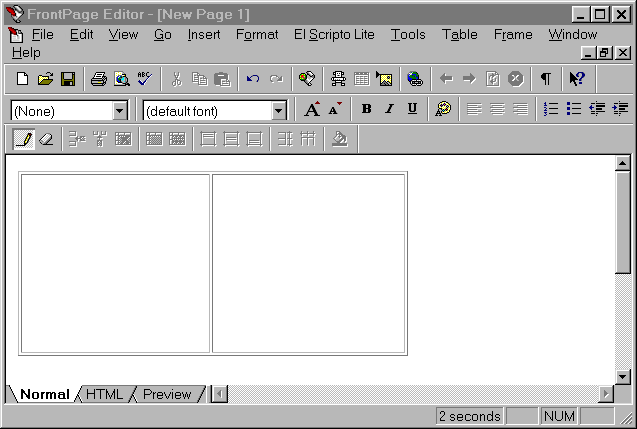Open the Frame menu
The image size is (637, 429).
pyautogui.click(x=513, y=35)
